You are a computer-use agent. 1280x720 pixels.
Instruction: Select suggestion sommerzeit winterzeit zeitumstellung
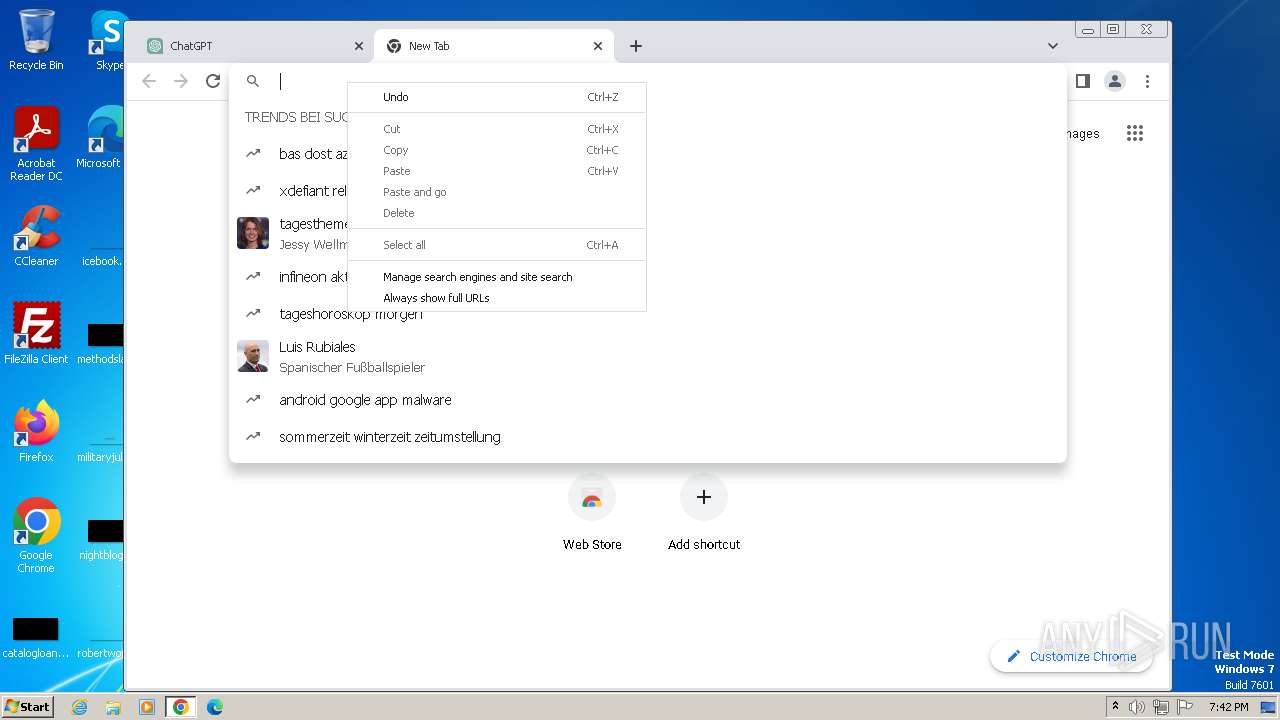pos(648,437)
